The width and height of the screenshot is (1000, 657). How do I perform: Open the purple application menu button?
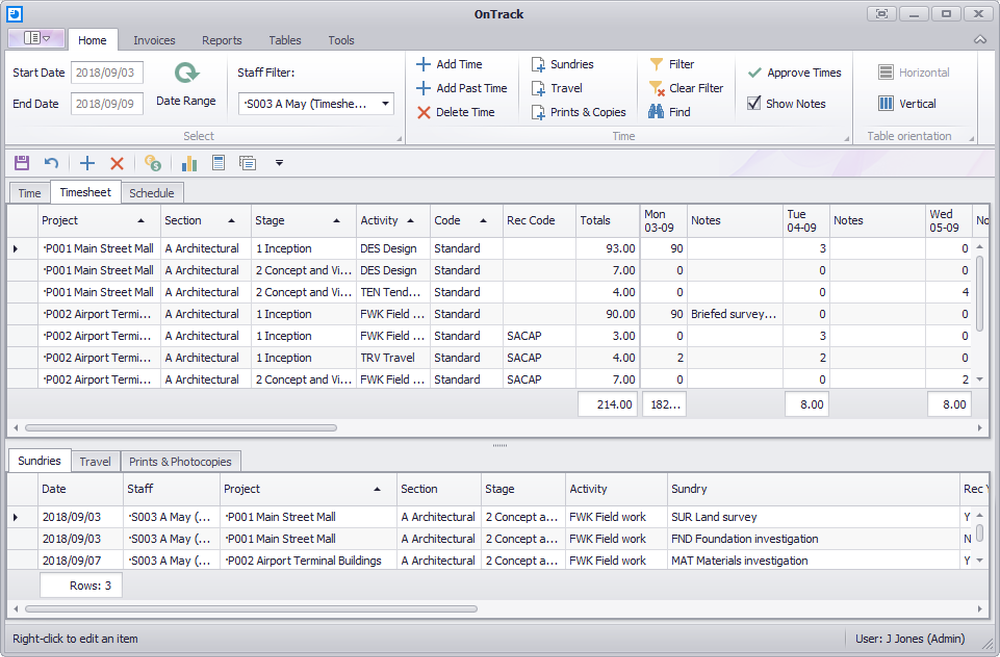36,38
